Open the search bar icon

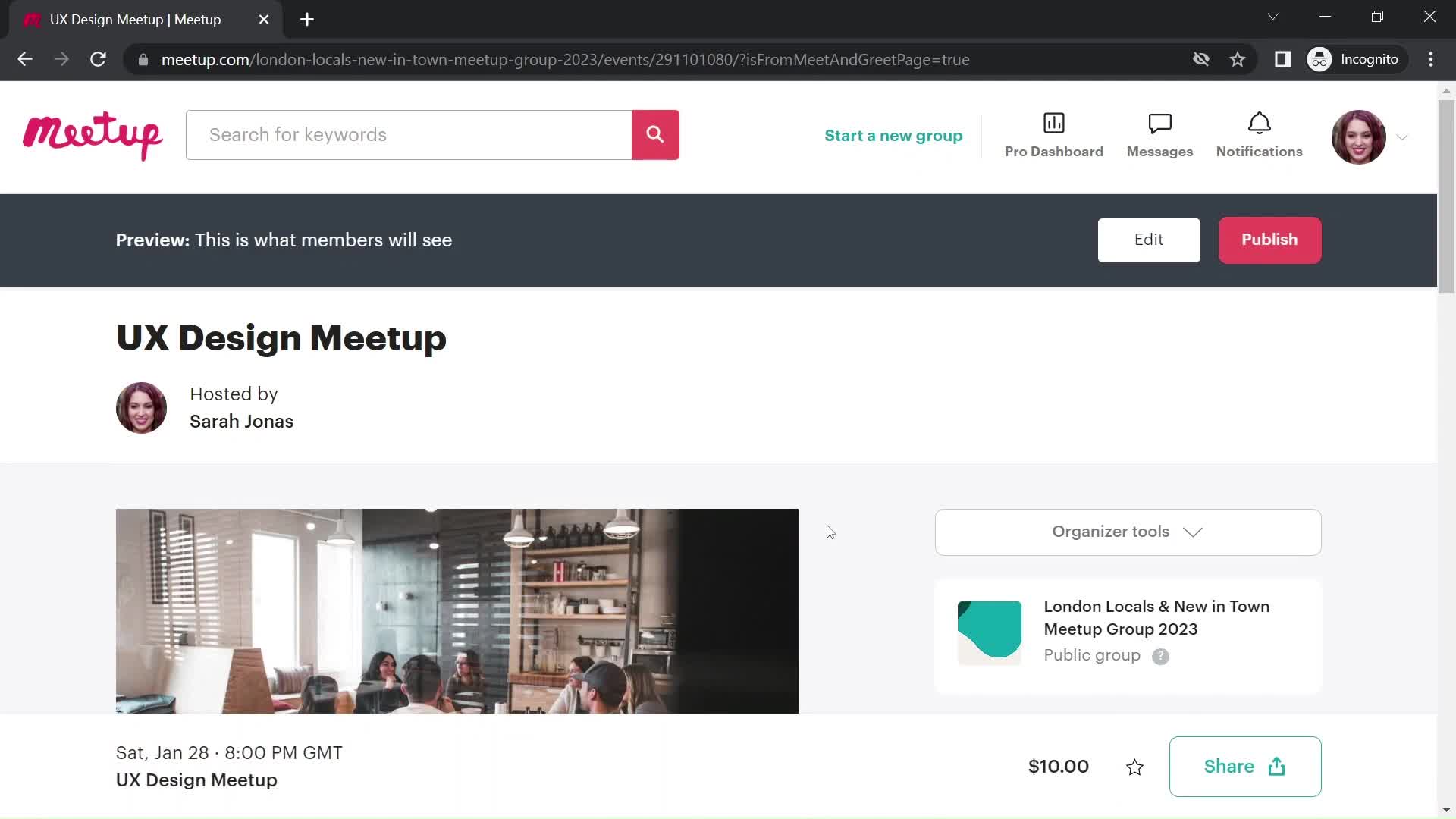point(655,135)
